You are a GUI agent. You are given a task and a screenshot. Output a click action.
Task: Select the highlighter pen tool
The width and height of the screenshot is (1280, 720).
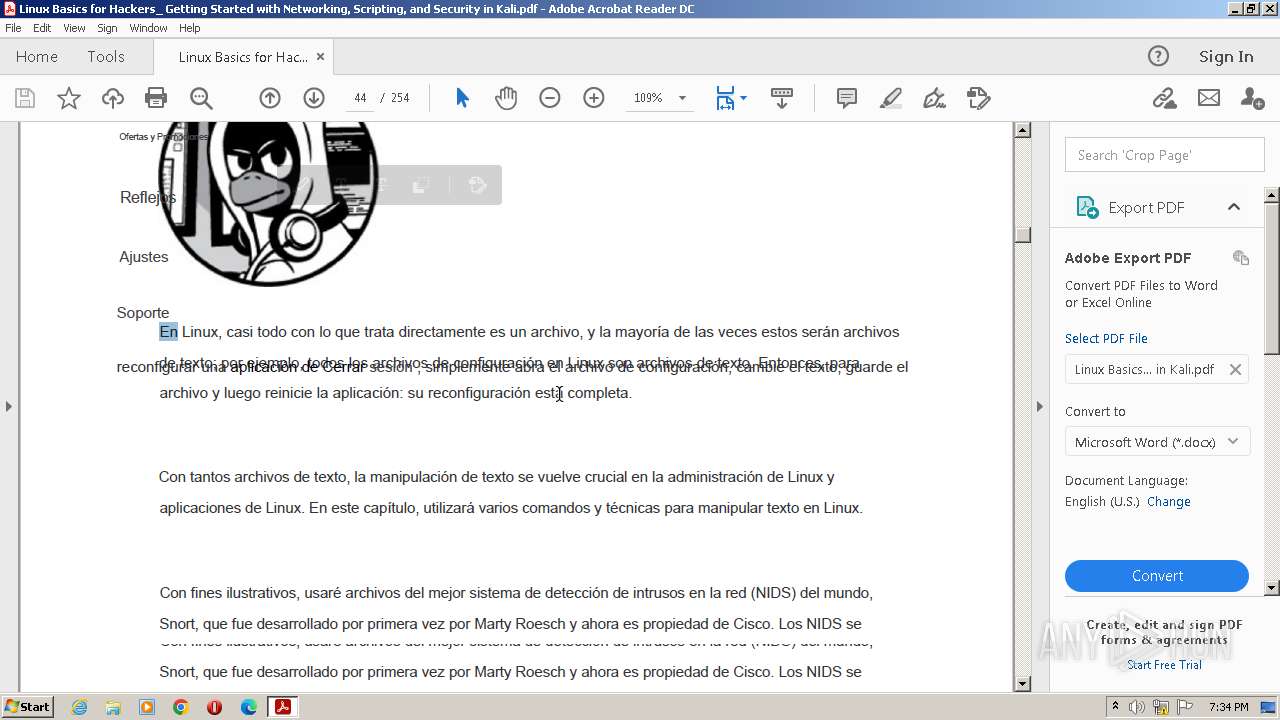point(891,98)
